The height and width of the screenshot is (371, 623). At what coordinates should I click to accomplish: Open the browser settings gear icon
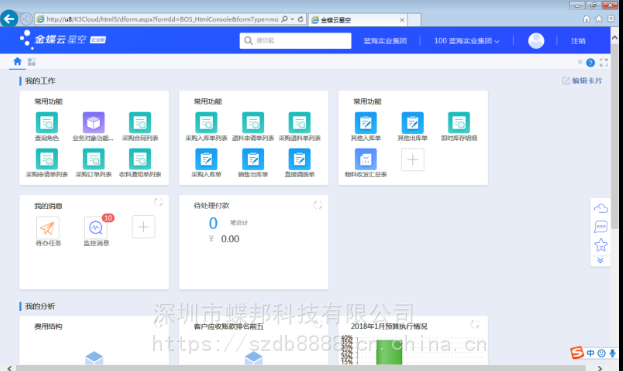coord(611,19)
